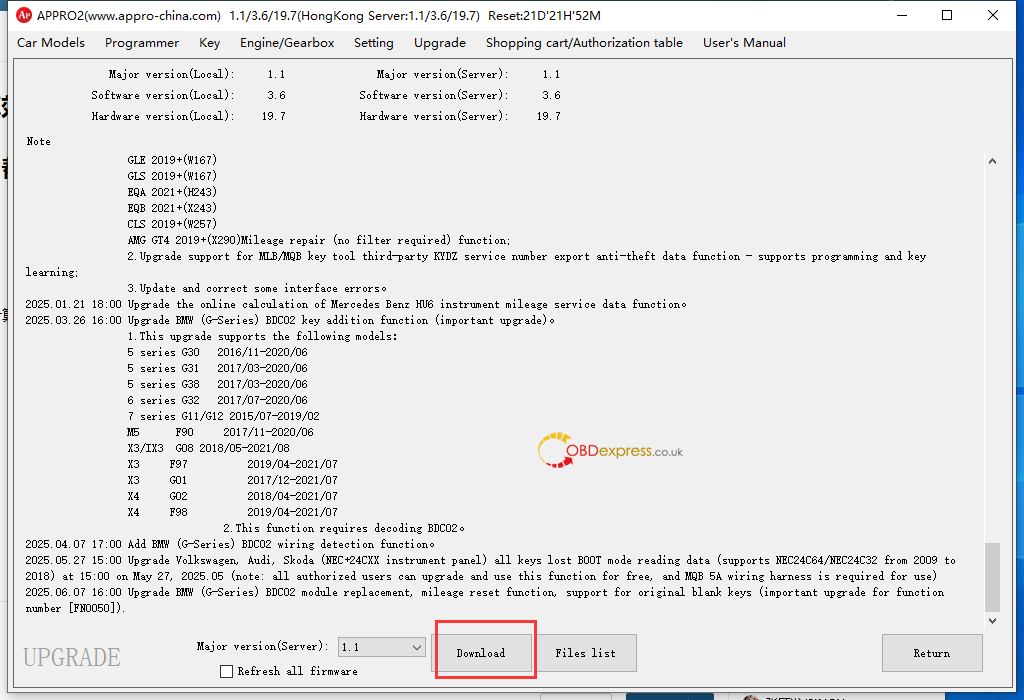Minimize the APPRO2 window

(902, 15)
